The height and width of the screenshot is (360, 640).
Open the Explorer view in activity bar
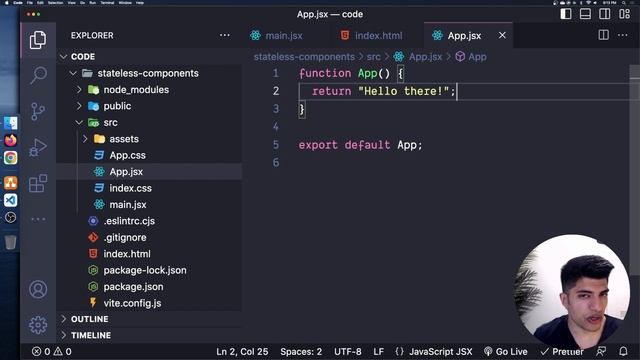pos(38,40)
